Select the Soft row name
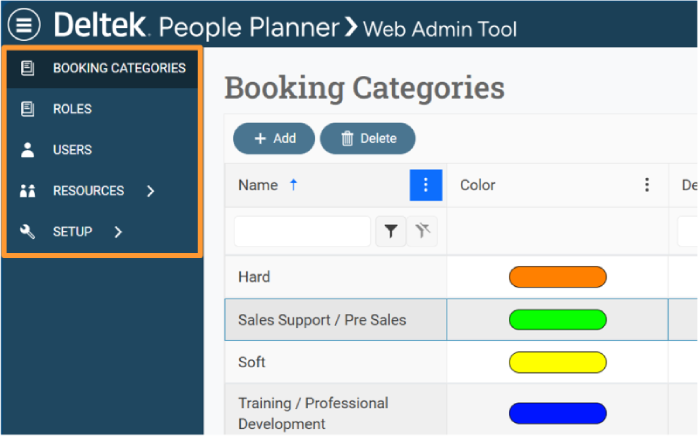The height and width of the screenshot is (436, 700). (x=252, y=362)
